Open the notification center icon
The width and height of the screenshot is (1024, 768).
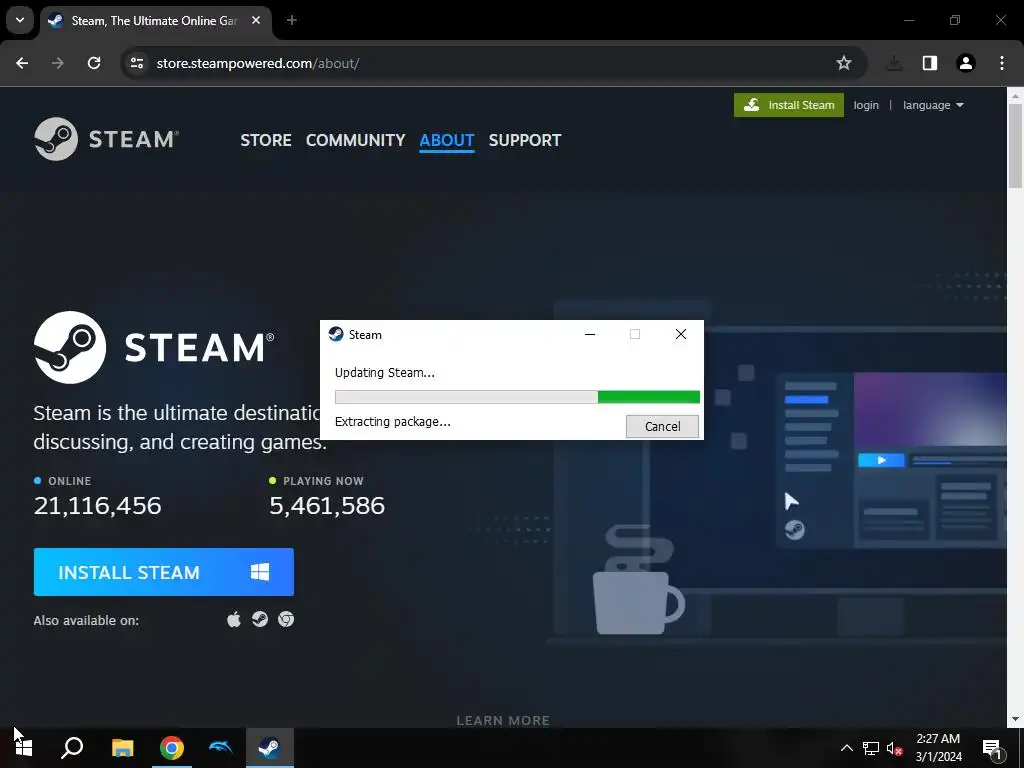[x=992, y=748]
